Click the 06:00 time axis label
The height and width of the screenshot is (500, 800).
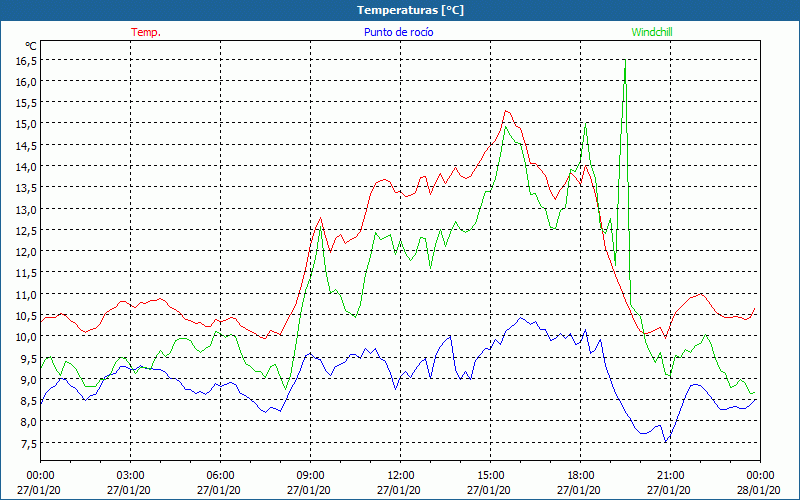[x=220, y=476]
